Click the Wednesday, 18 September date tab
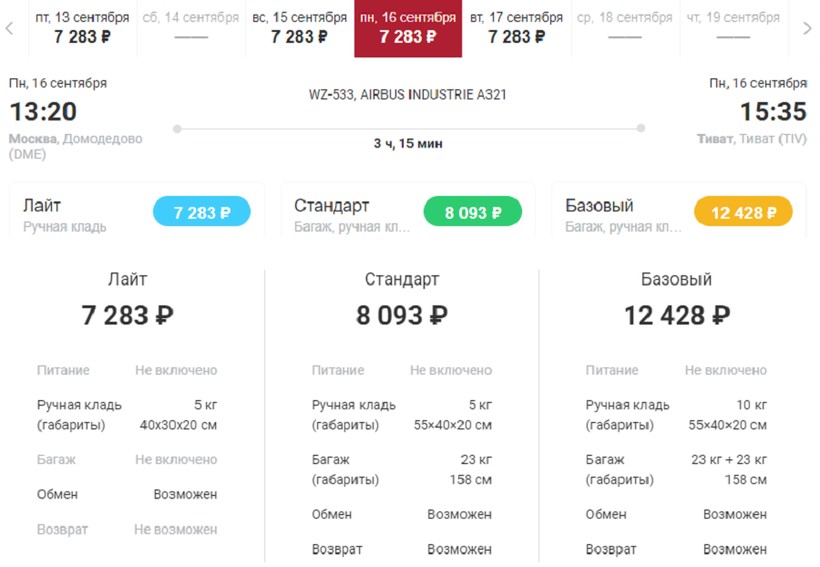This screenshot has width=820, height=567. (x=625, y=28)
